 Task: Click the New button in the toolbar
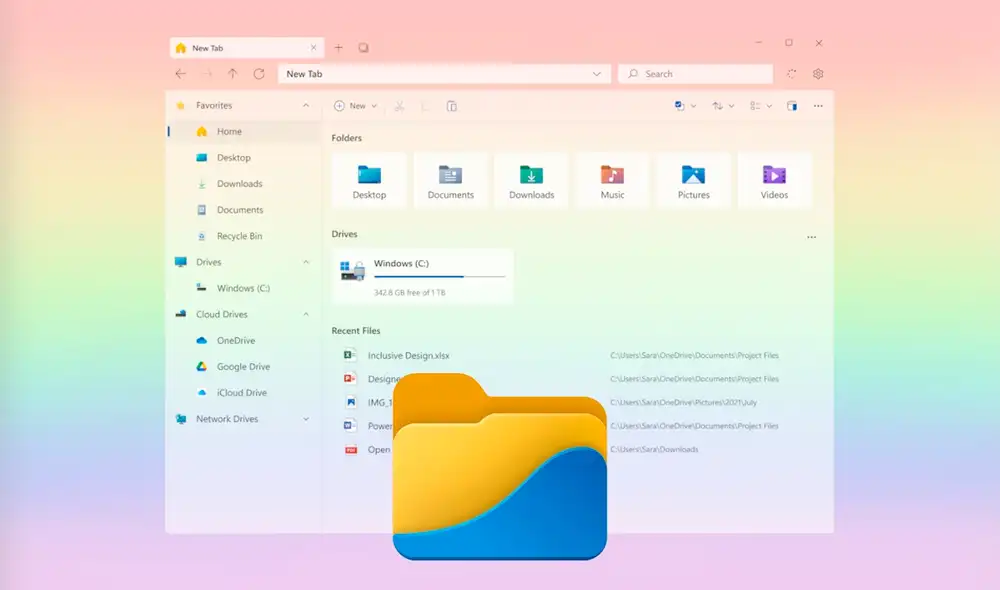coord(355,106)
